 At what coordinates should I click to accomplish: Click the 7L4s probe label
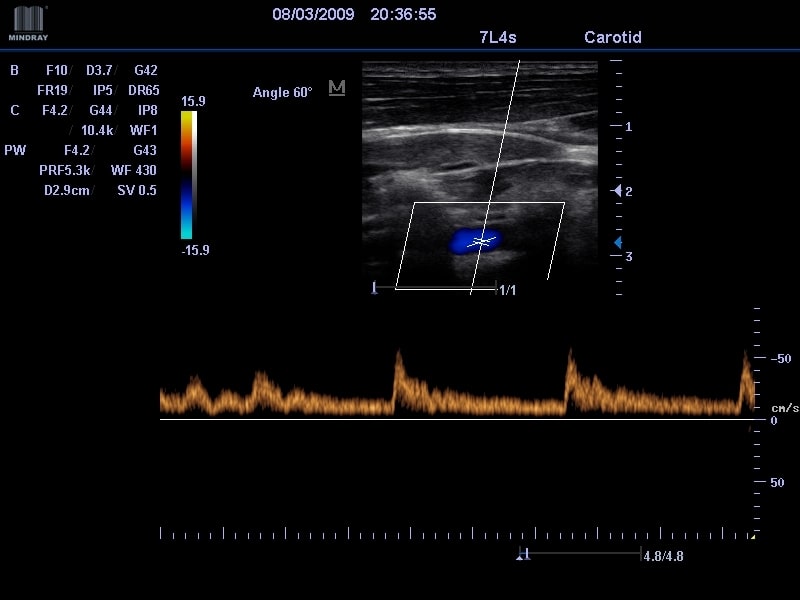click(x=498, y=38)
